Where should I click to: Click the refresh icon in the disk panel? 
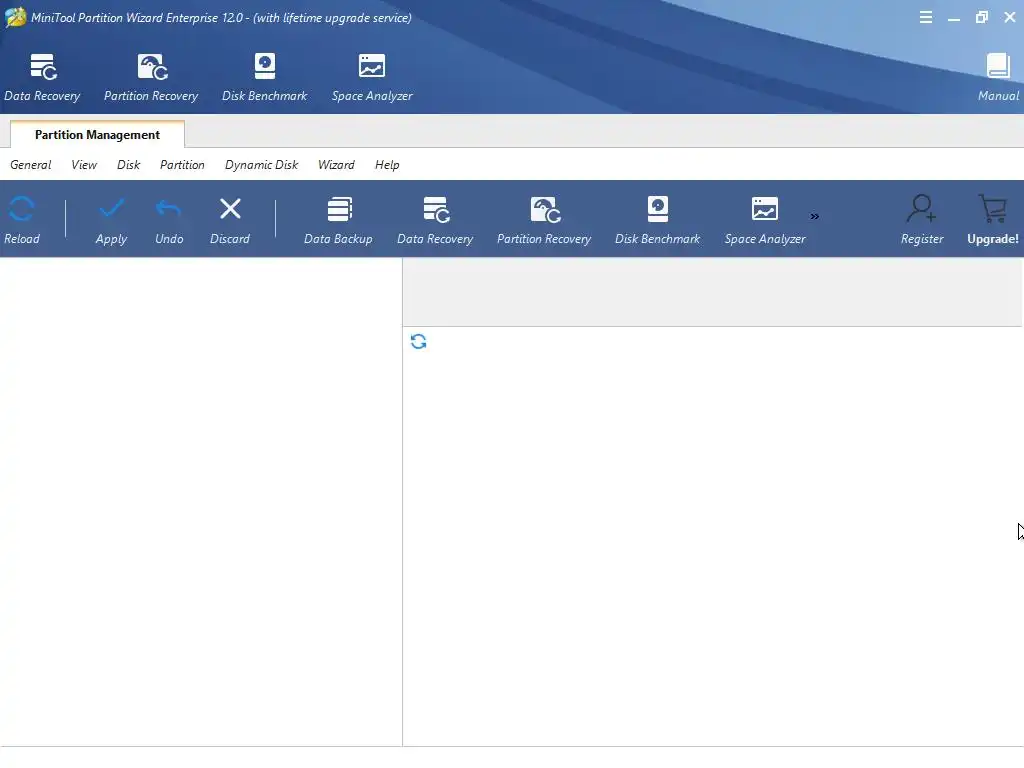coord(419,342)
